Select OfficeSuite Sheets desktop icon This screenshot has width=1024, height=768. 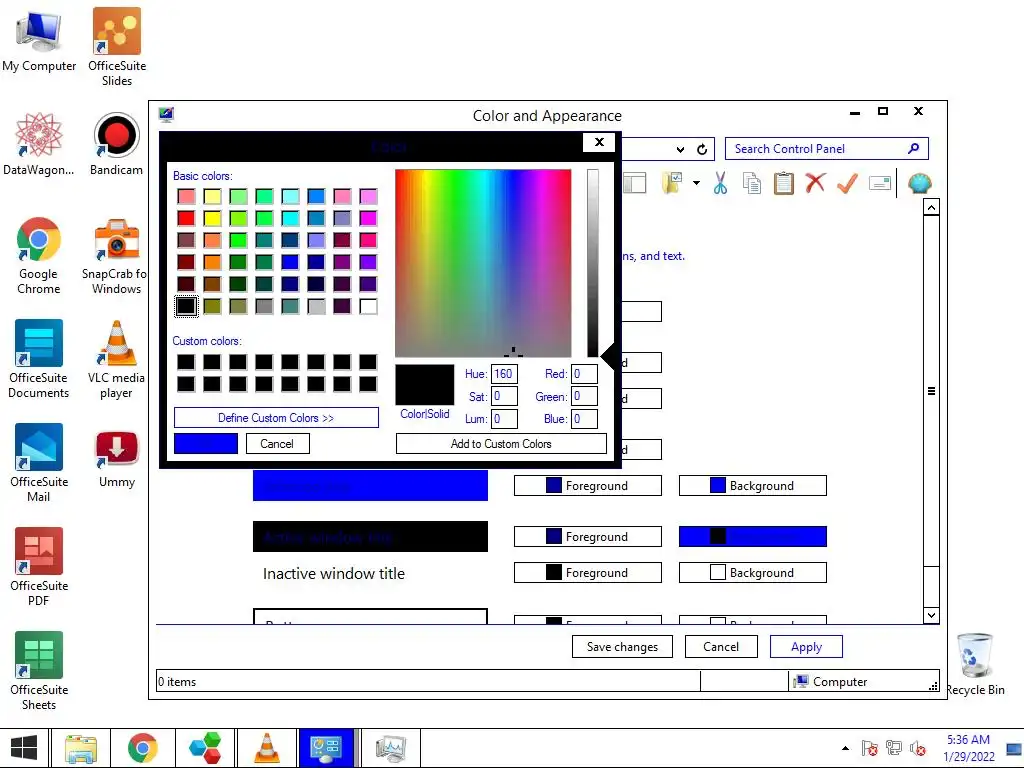[39, 671]
